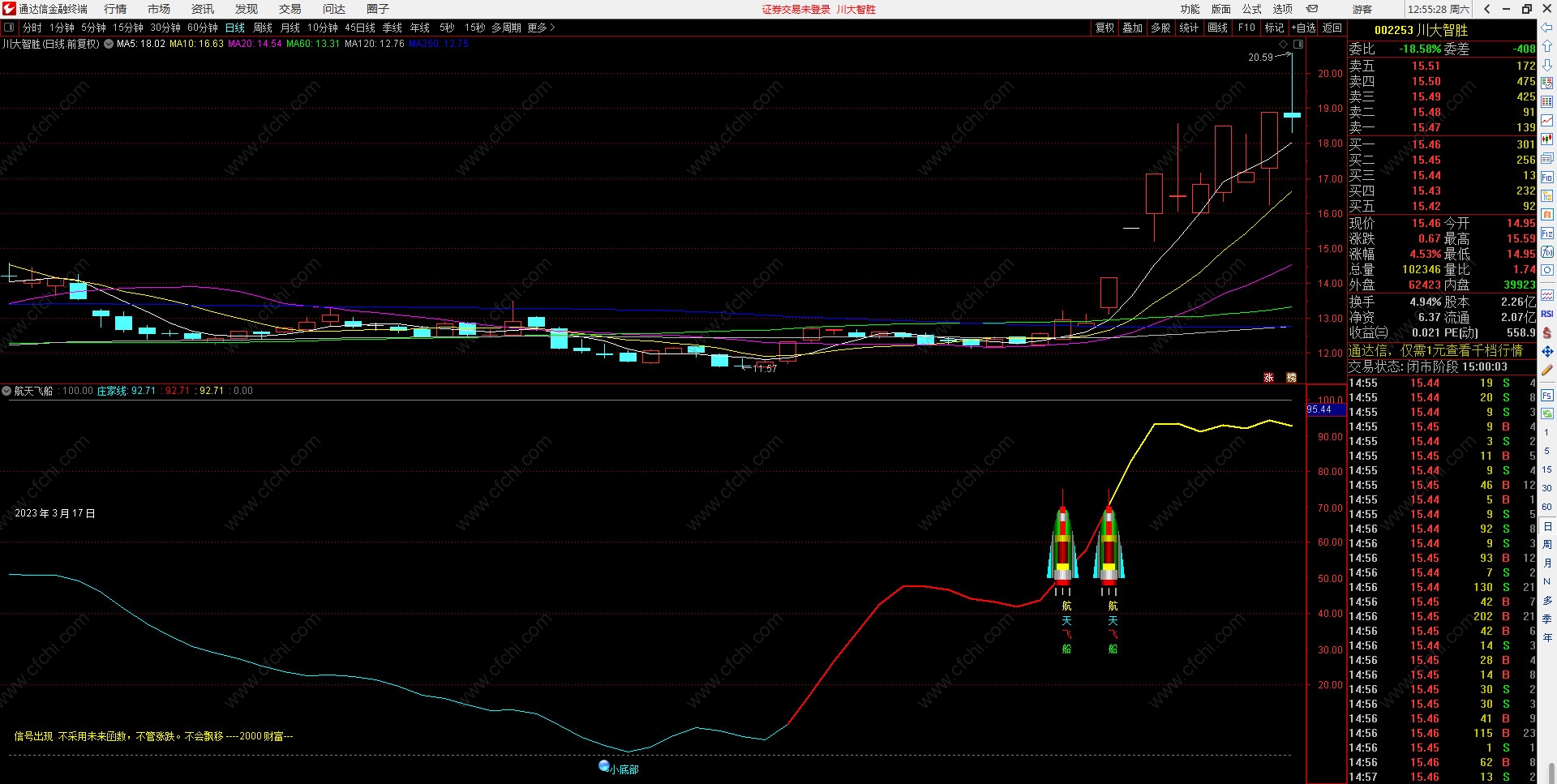This screenshot has height=784, width=1557.
Task: Click the 通达信 red logo icon
Action: point(9,9)
